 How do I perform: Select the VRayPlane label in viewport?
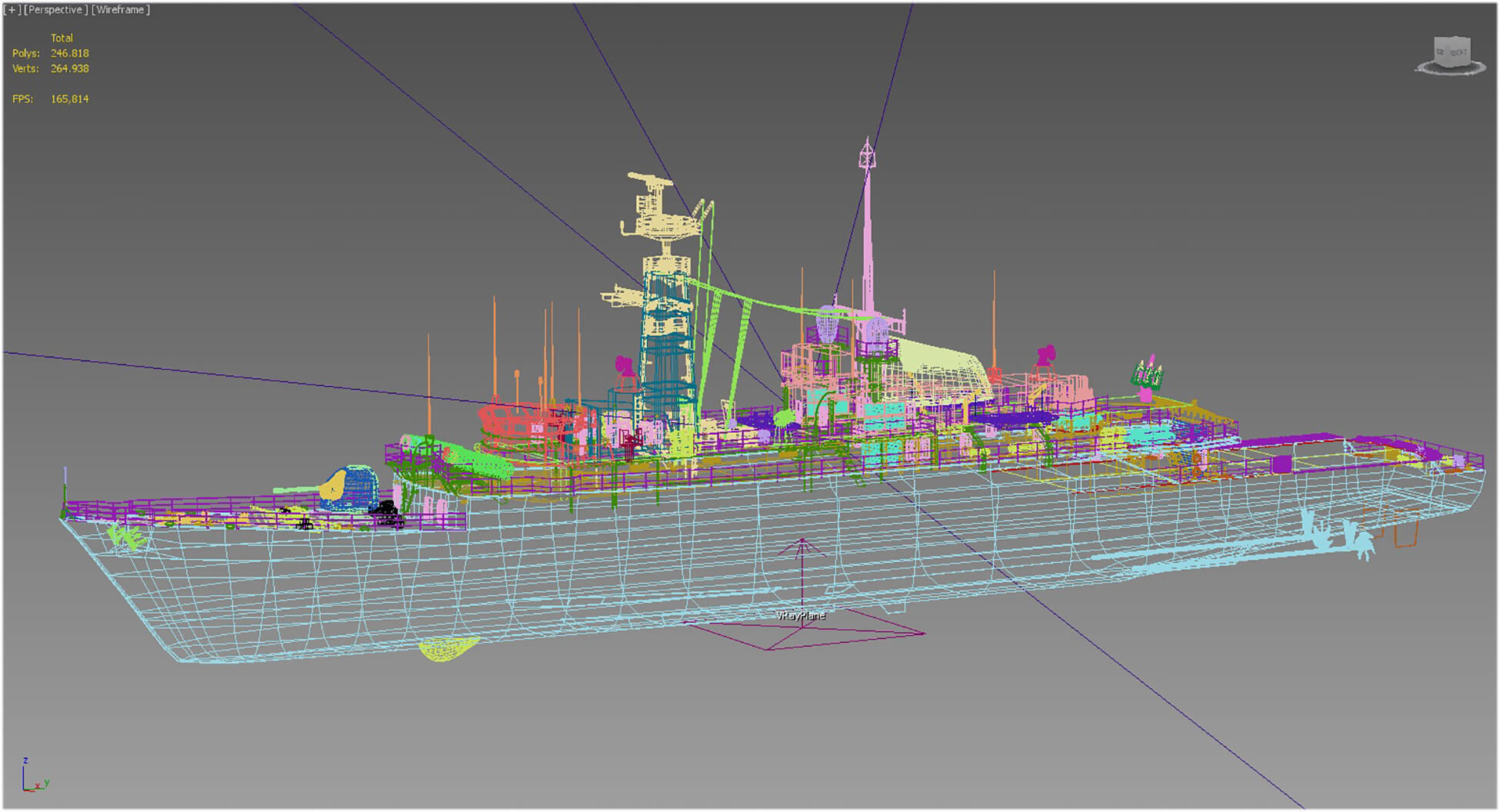point(800,616)
